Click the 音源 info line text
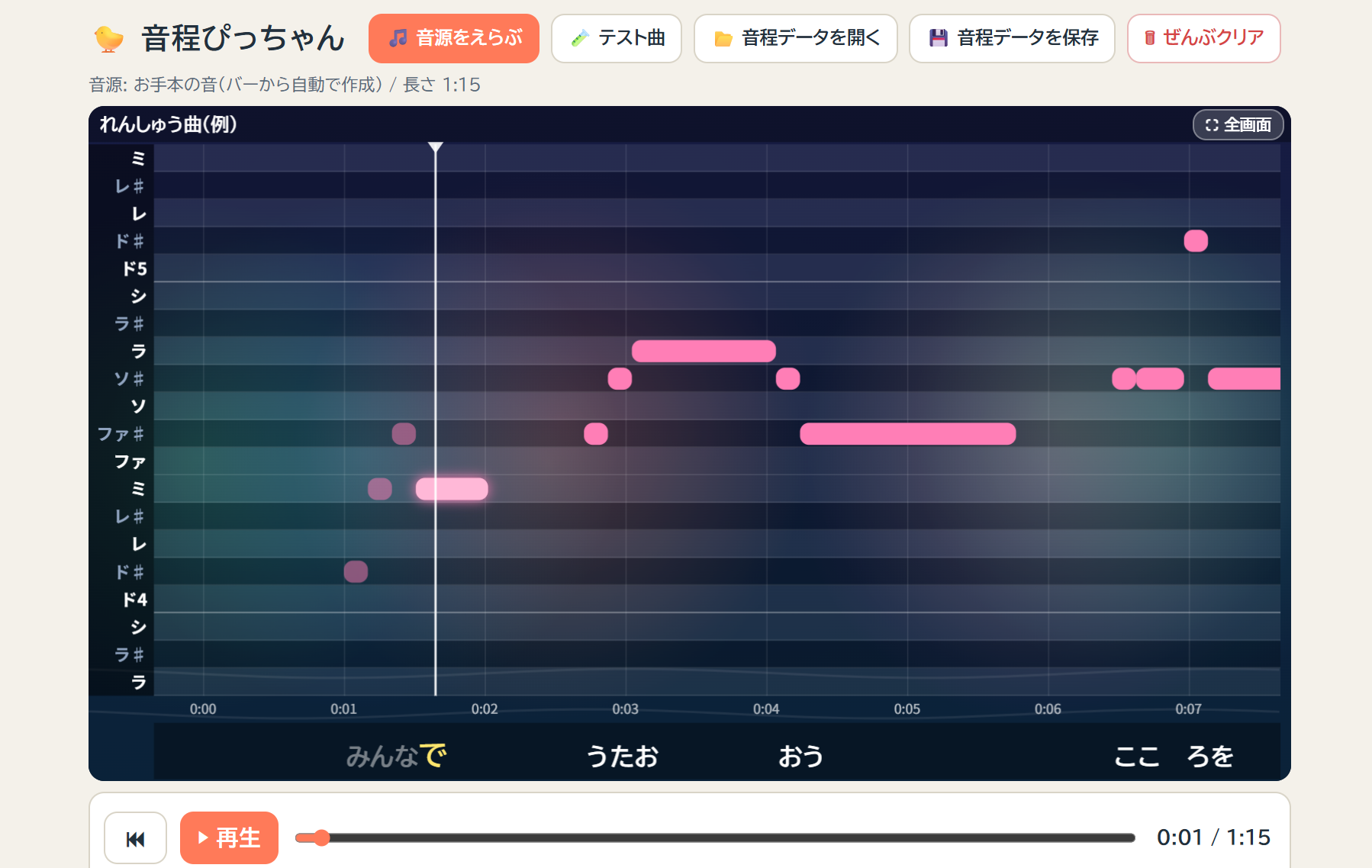The image size is (1372, 868). [285, 85]
